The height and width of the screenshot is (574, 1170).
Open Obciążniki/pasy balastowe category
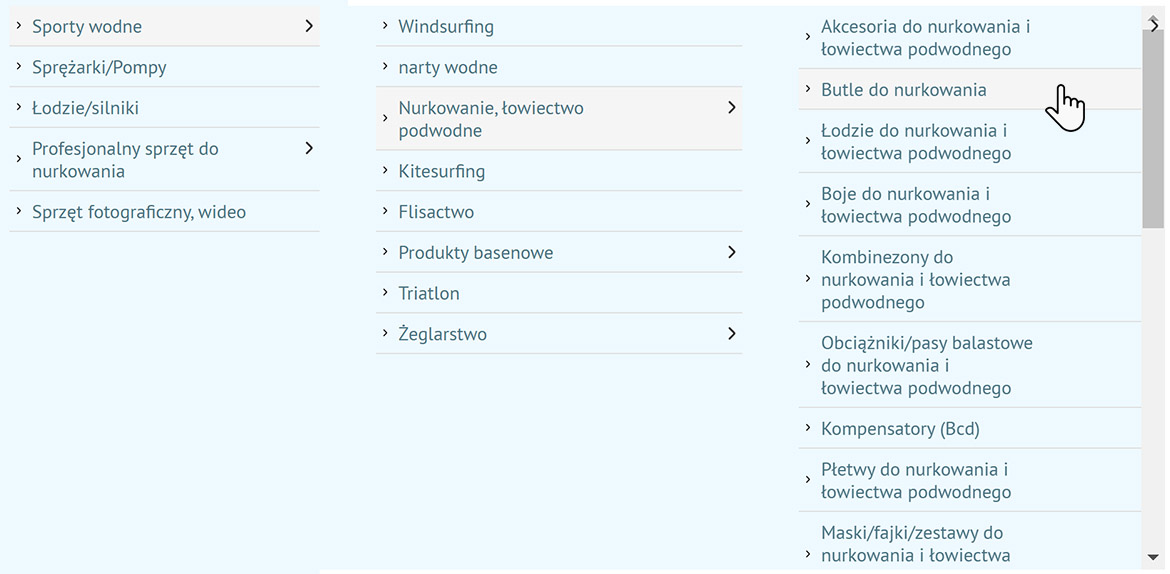pos(926,365)
